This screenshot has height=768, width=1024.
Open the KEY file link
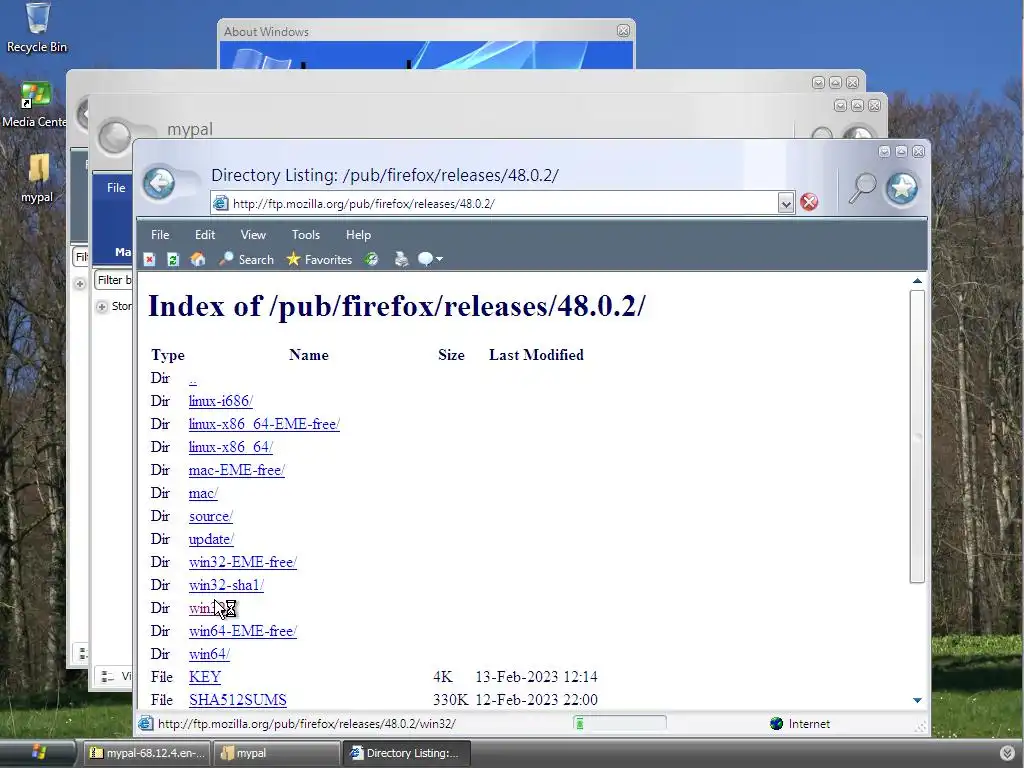[x=205, y=677]
